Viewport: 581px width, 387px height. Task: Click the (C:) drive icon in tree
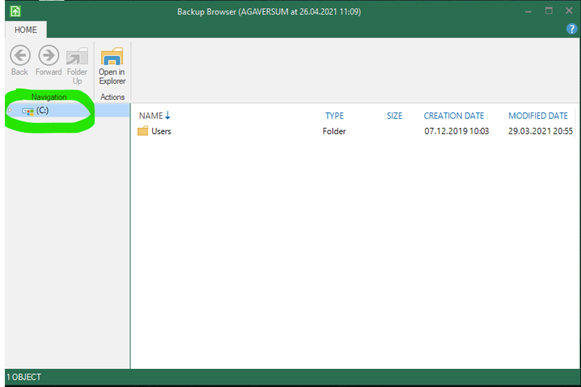coord(28,111)
